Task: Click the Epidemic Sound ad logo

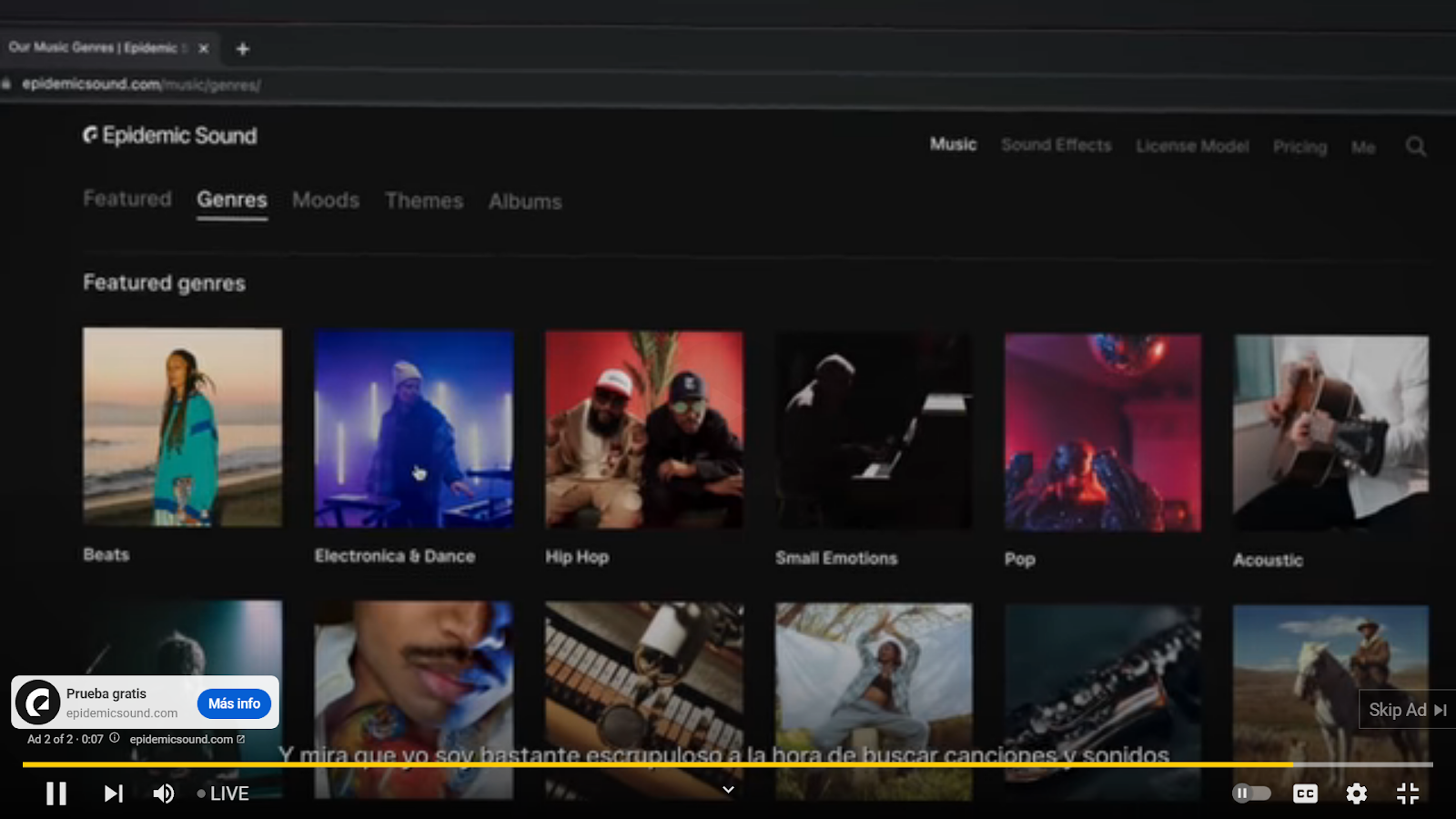Action: click(38, 703)
